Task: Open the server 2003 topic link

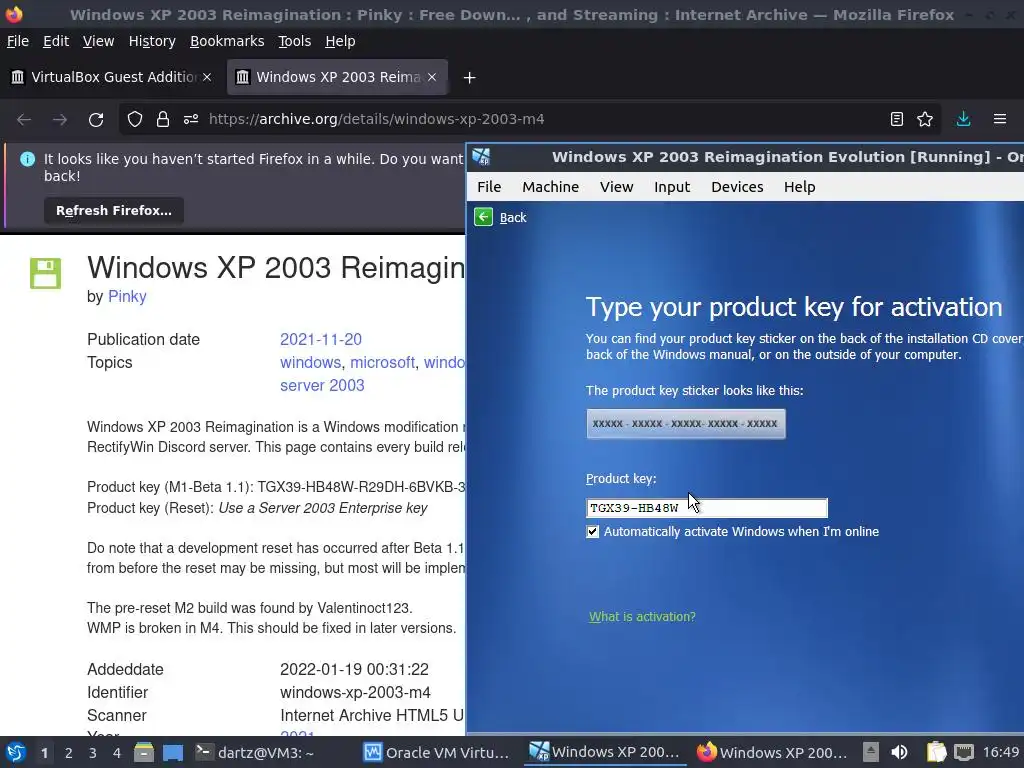Action: pos(322,385)
